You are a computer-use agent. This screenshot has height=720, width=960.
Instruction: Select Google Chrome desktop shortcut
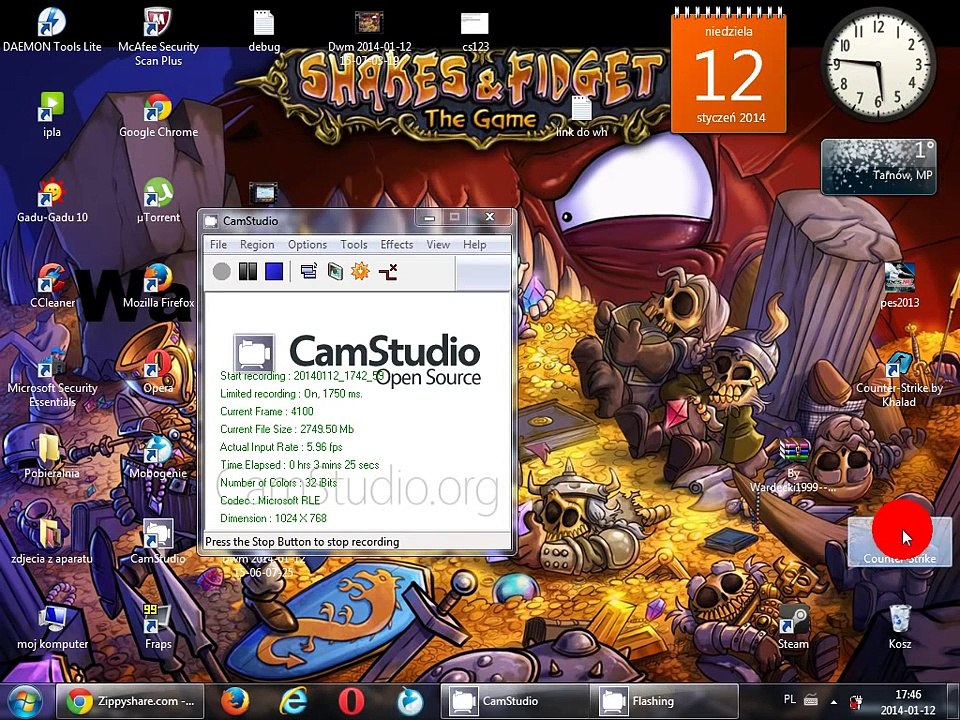pos(158,115)
